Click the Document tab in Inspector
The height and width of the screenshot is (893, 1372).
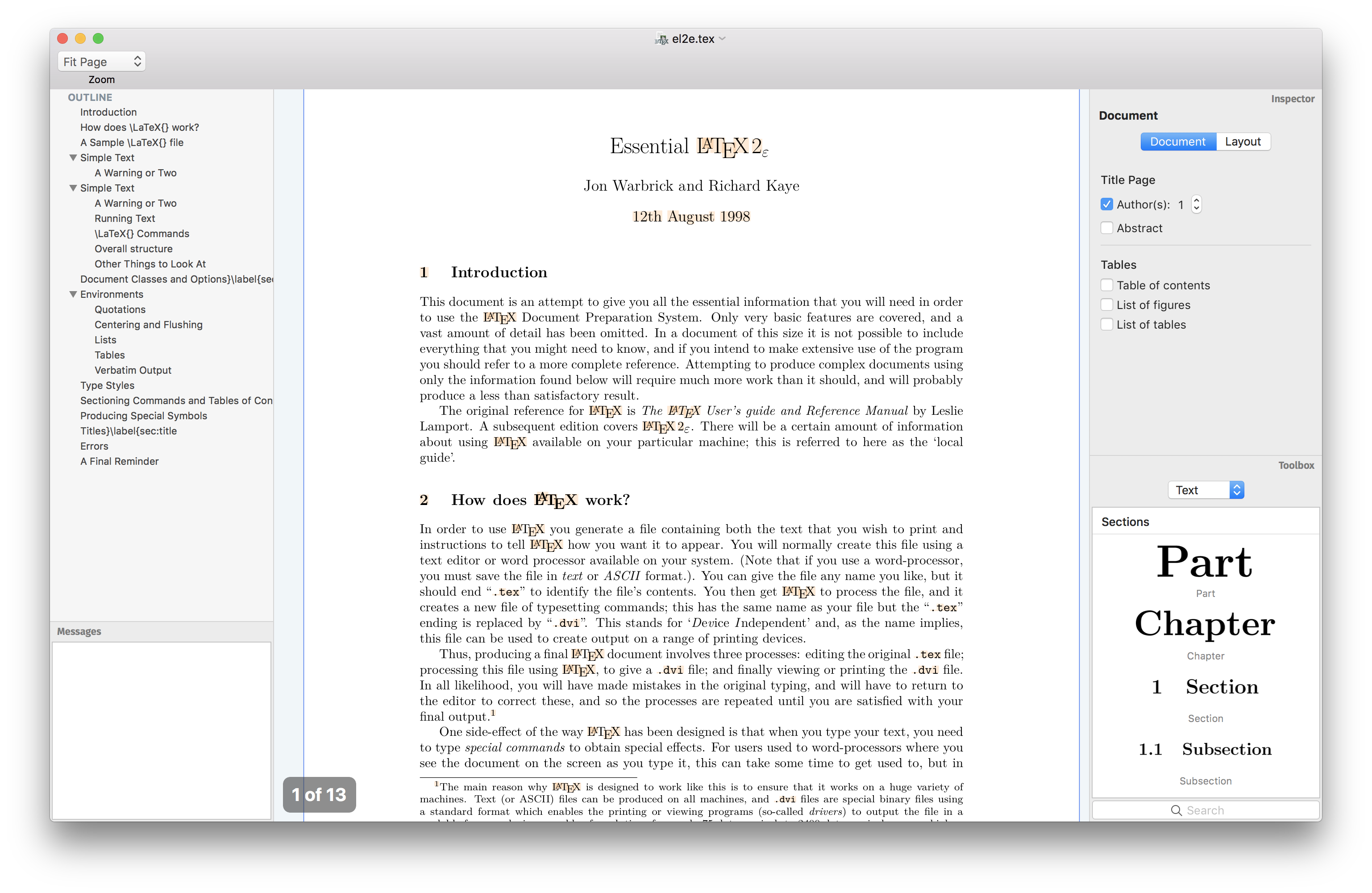(x=1177, y=141)
